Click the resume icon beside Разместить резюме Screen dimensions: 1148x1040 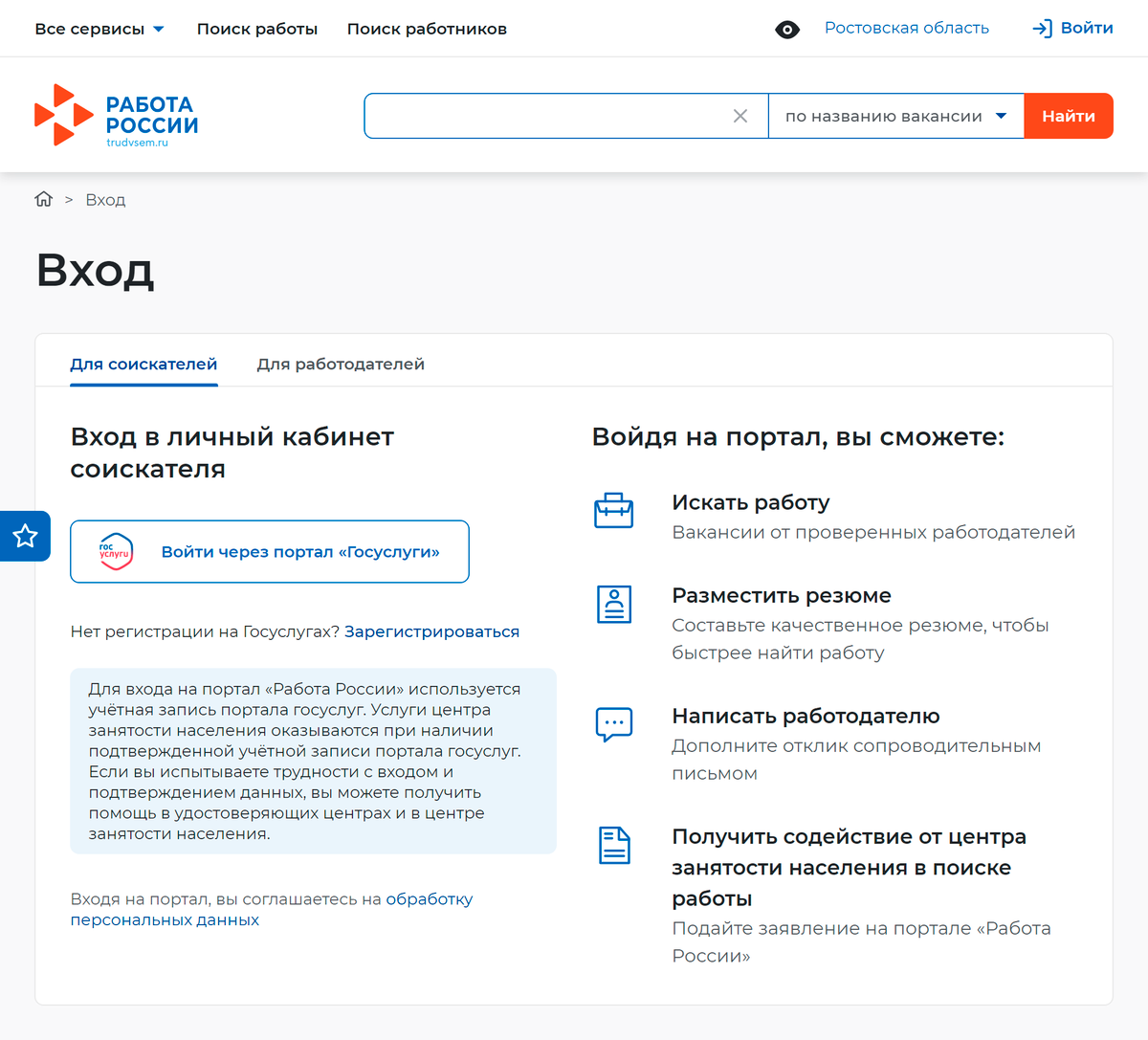tap(614, 604)
